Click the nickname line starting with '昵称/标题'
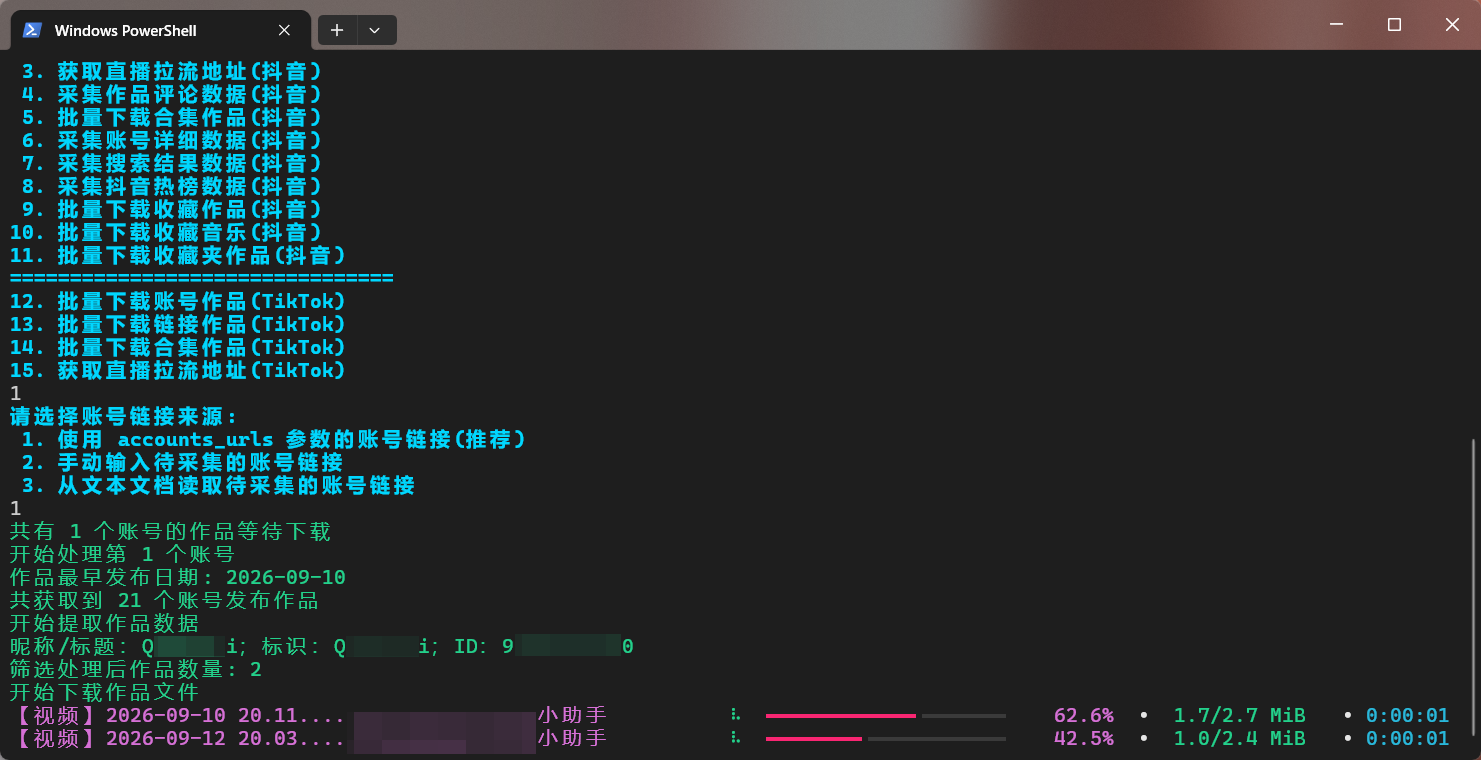Viewport: 1481px width, 760px height. [322, 646]
